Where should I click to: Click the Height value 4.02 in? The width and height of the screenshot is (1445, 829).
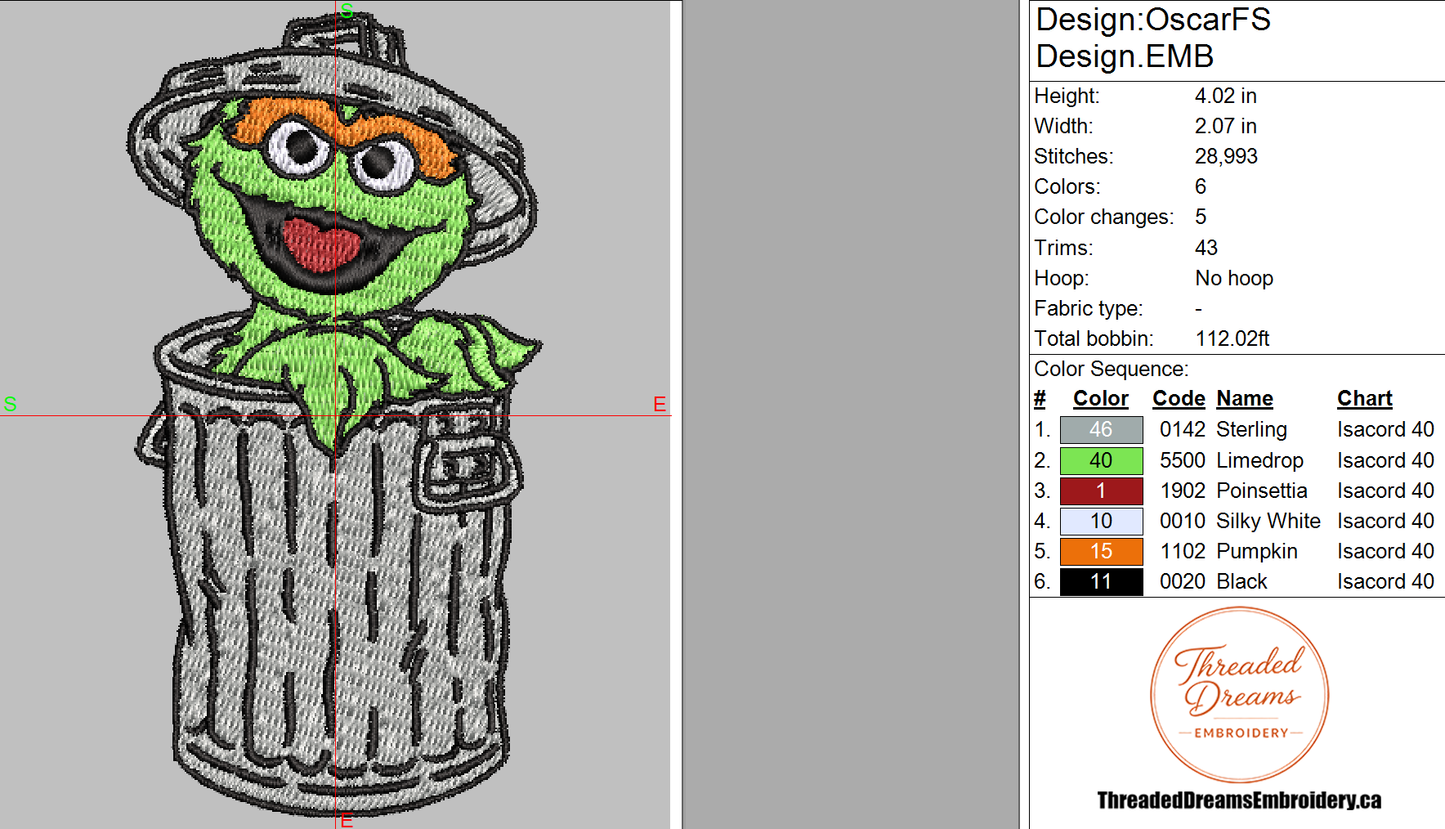pos(1226,96)
